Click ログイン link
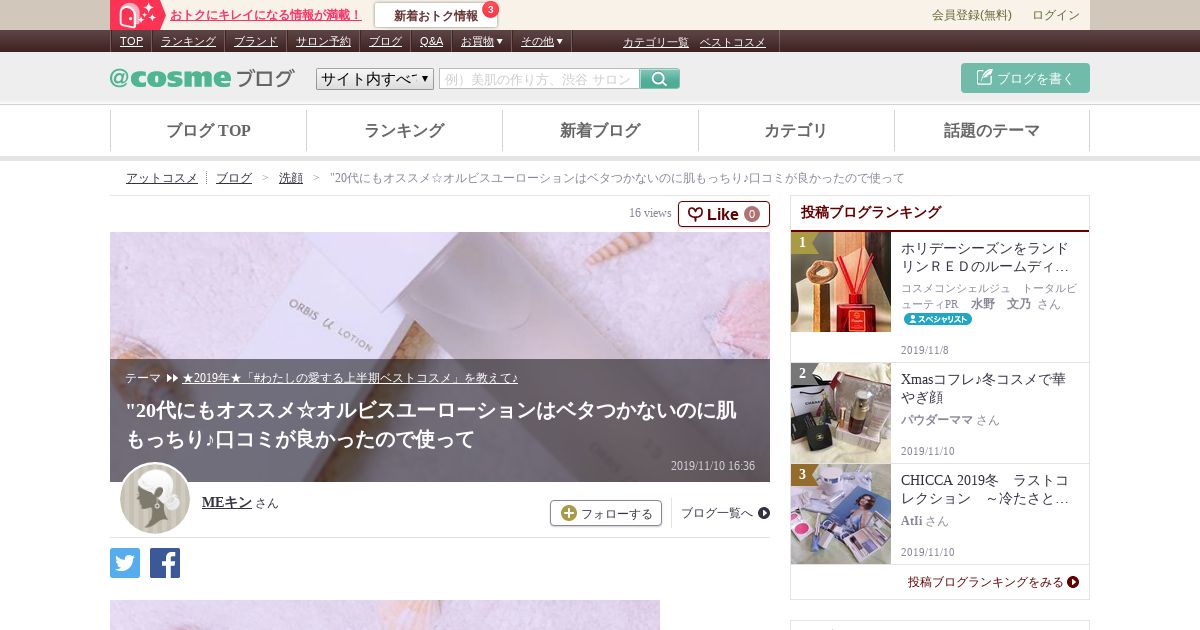 point(1056,15)
